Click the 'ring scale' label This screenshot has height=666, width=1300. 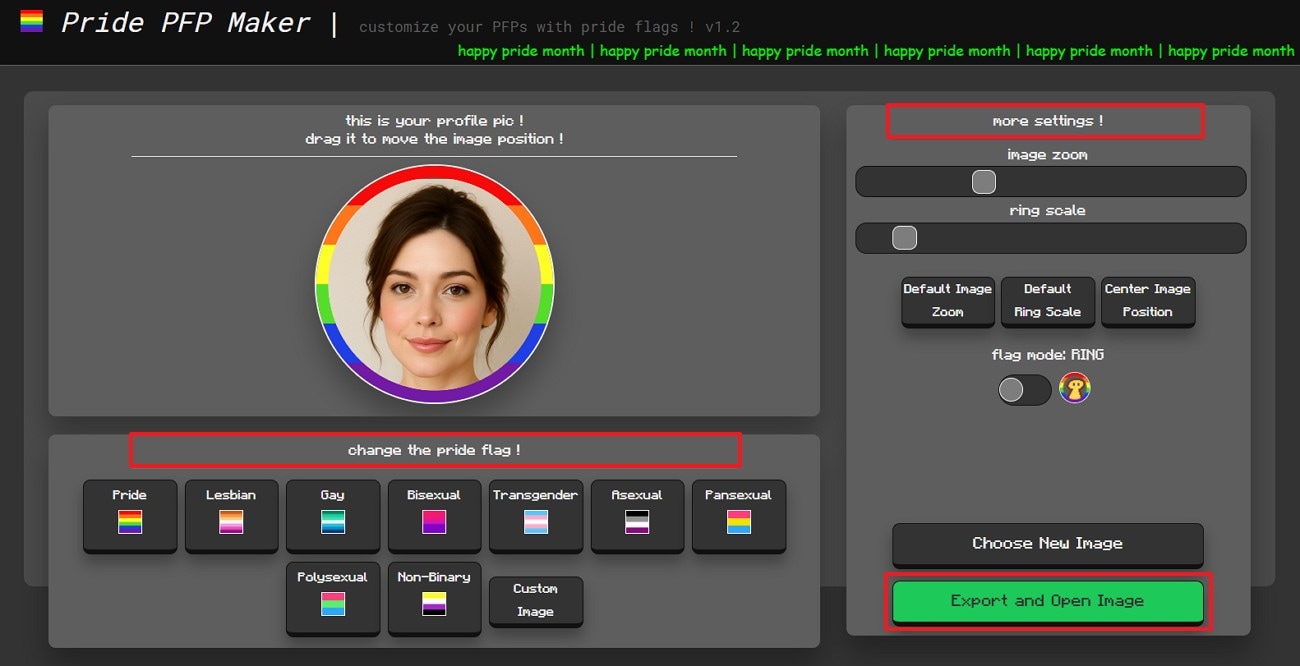pos(1048,211)
